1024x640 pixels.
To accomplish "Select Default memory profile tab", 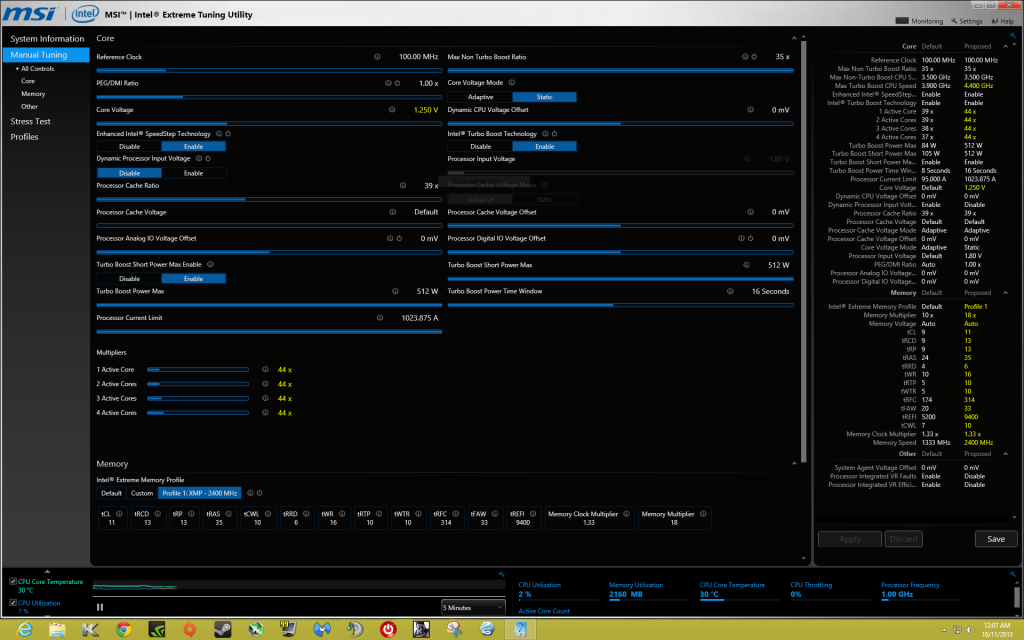I will [111, 493].
